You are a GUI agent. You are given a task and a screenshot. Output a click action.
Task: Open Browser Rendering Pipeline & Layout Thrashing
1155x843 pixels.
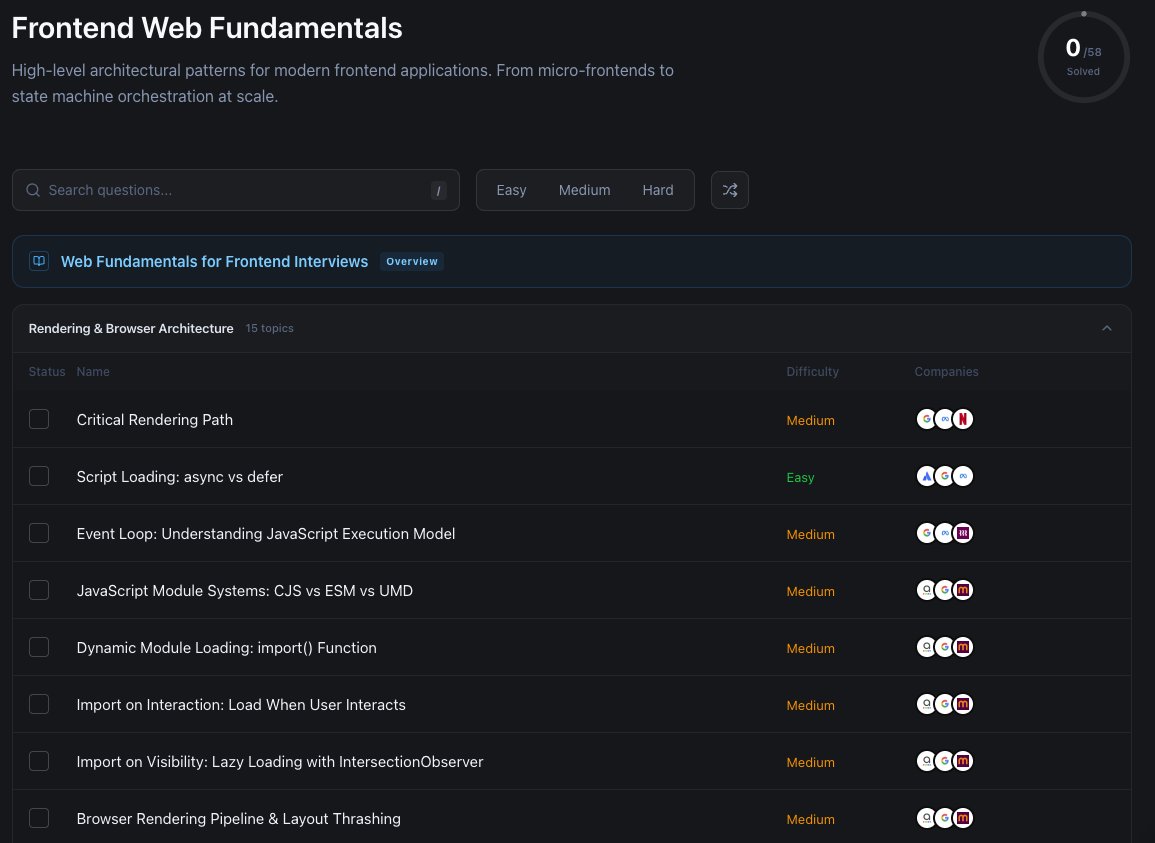click(x=239, y=819)
